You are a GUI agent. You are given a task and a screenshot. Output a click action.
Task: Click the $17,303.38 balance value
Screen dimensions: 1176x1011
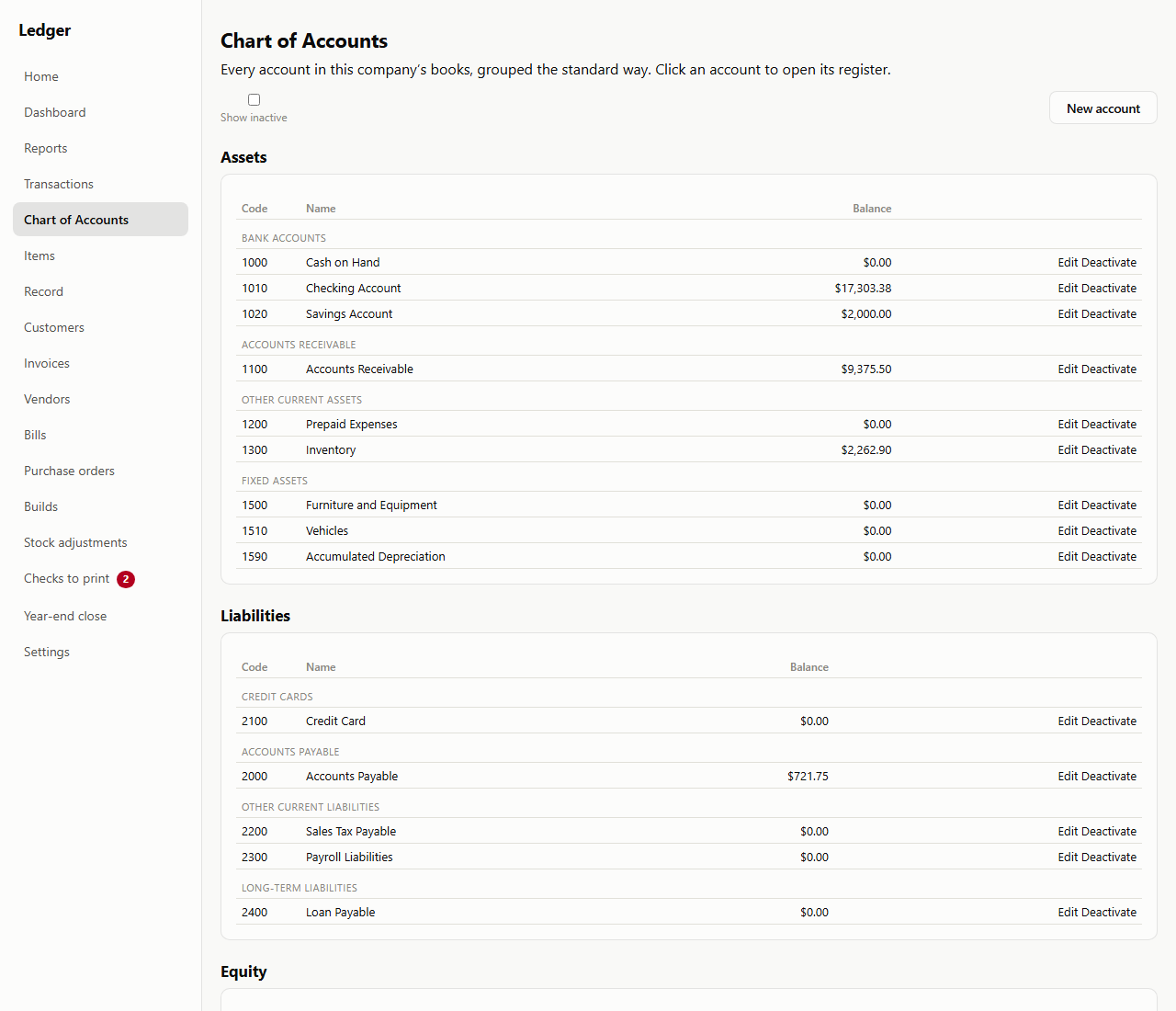point(863,288)
